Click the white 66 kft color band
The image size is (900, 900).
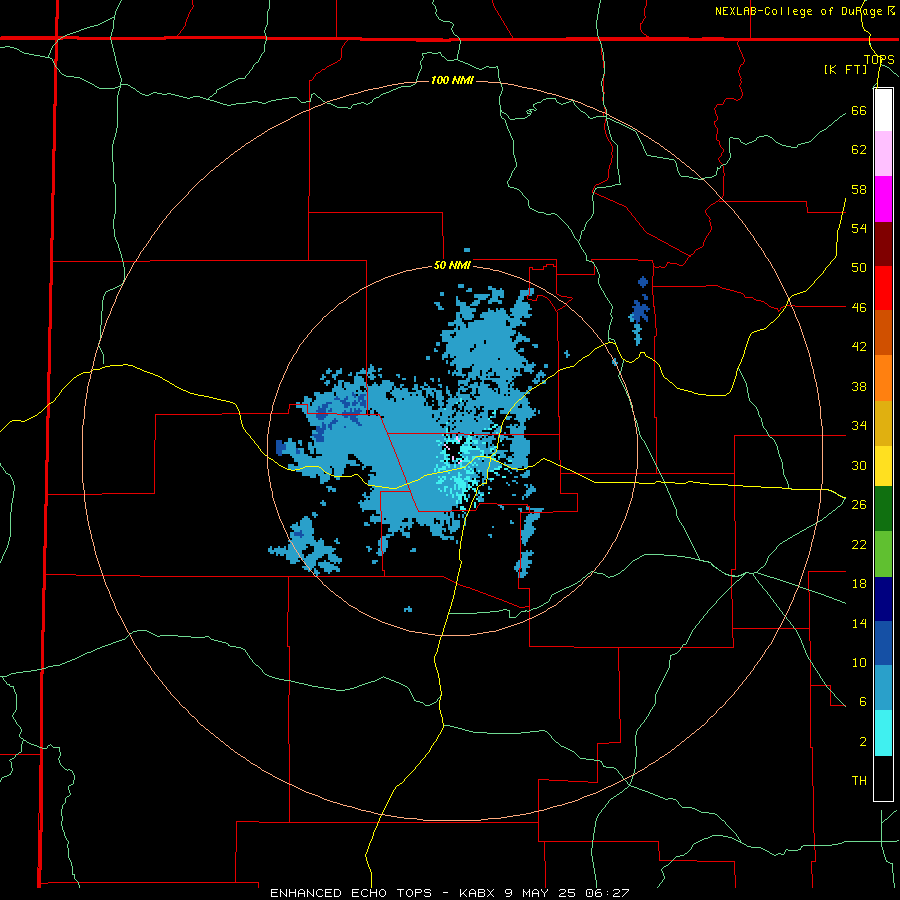[x=883, y=110]
